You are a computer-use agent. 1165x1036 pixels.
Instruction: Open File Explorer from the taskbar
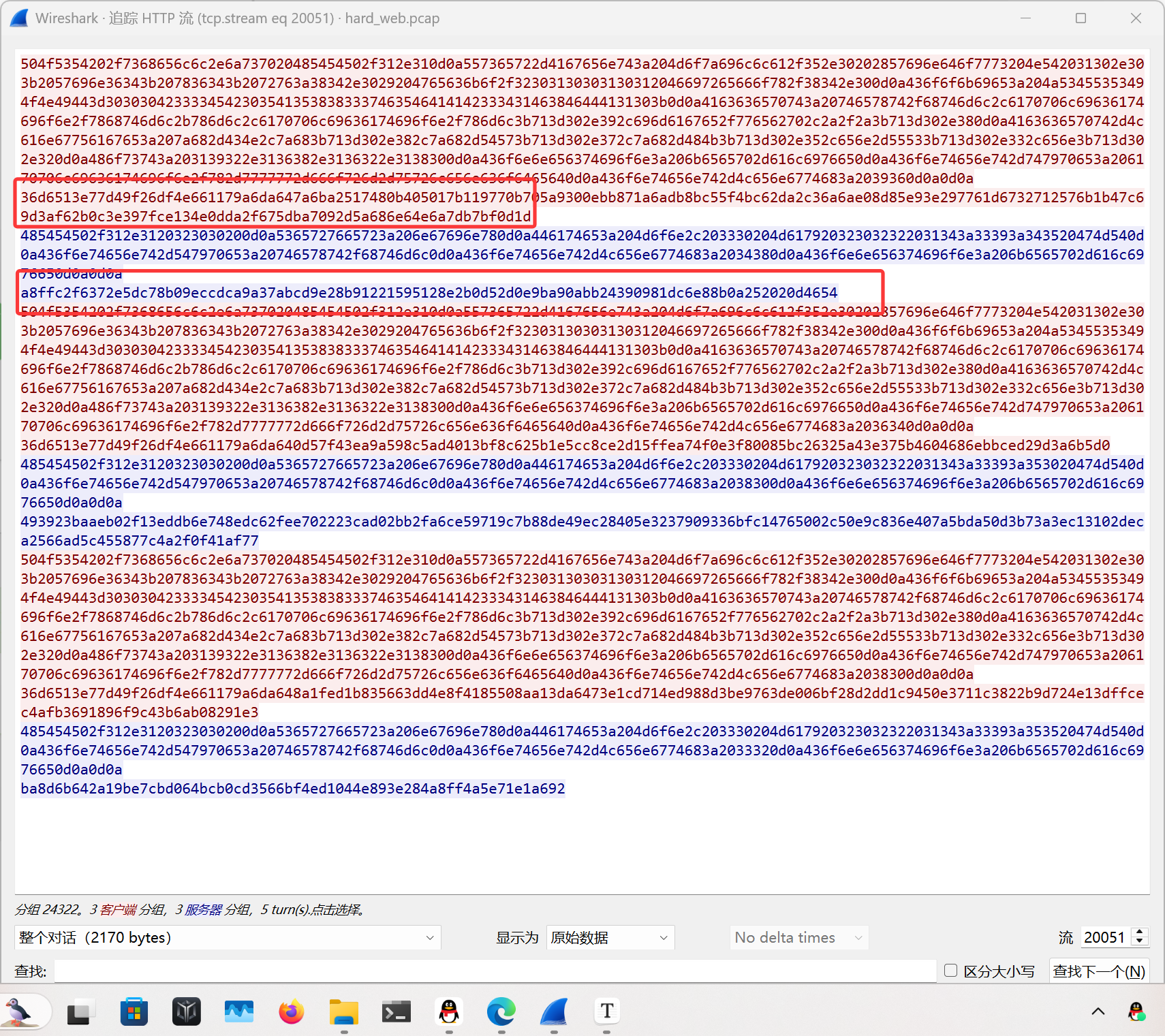tap(344, 1012)
